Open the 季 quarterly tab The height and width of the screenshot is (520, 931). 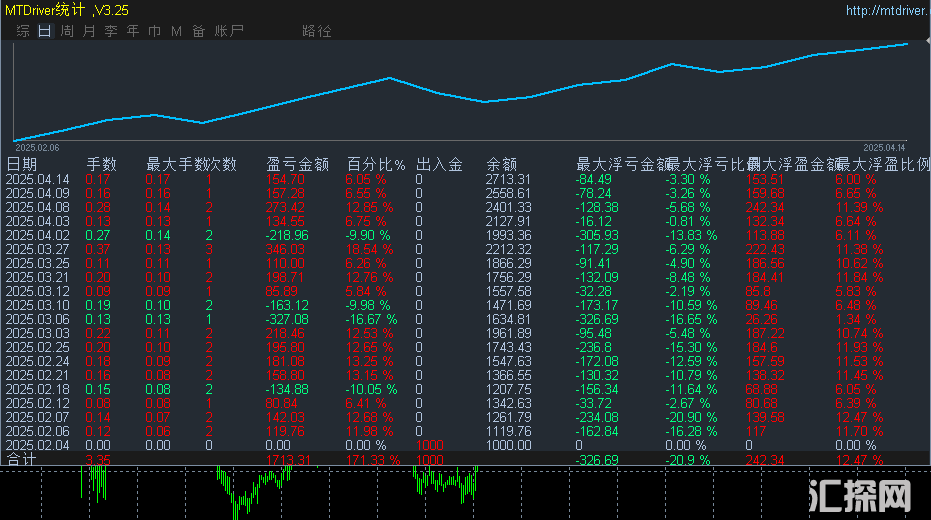click(111, 31)
